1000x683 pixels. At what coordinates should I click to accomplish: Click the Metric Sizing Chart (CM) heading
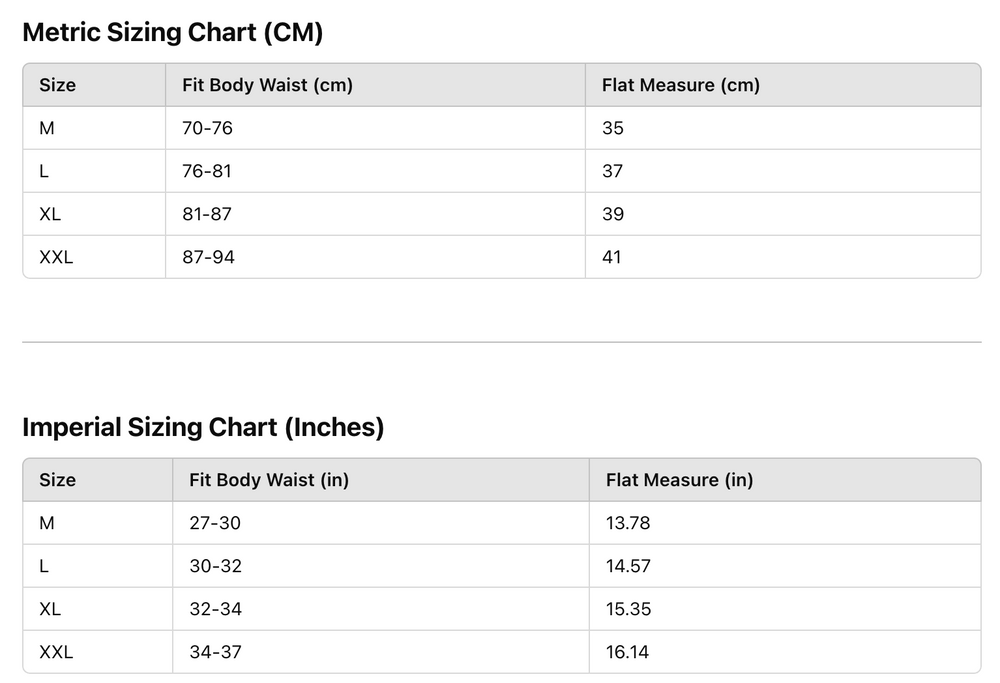[x=172, y=33]
